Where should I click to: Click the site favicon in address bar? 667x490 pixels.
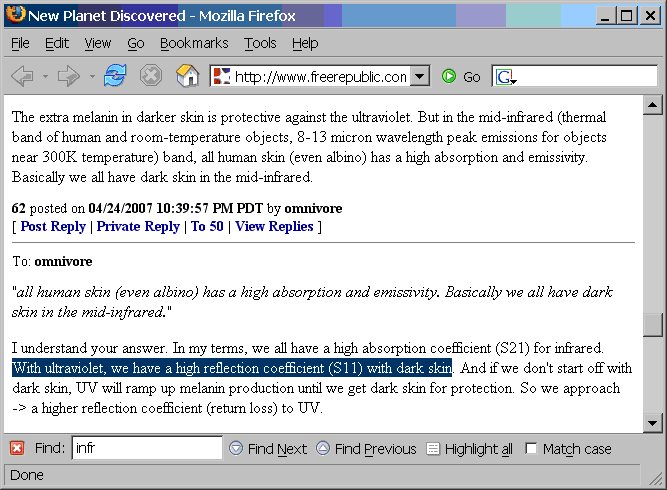222,77
